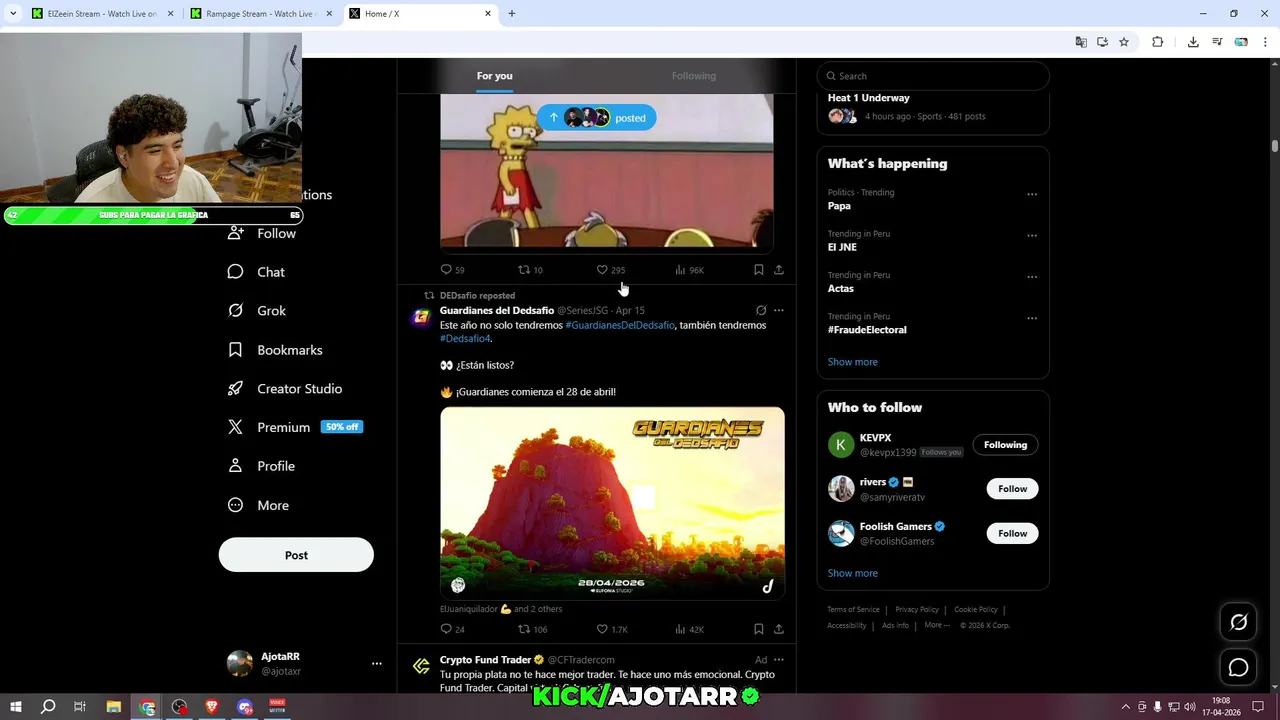
Task: Click the Post button
Action: 296,555
